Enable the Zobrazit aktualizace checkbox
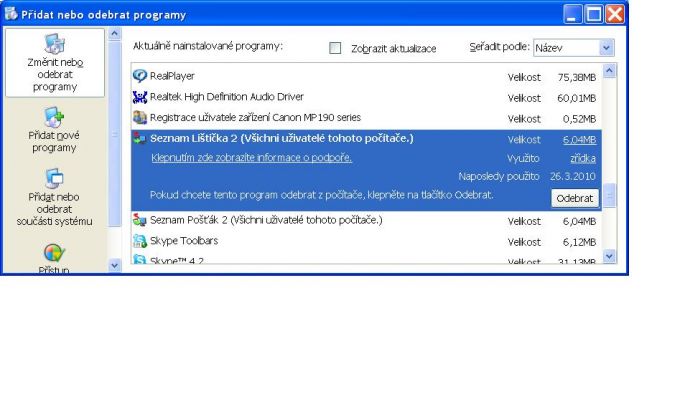The height and width of the screenshot is (399, 685). coord(335,48)
